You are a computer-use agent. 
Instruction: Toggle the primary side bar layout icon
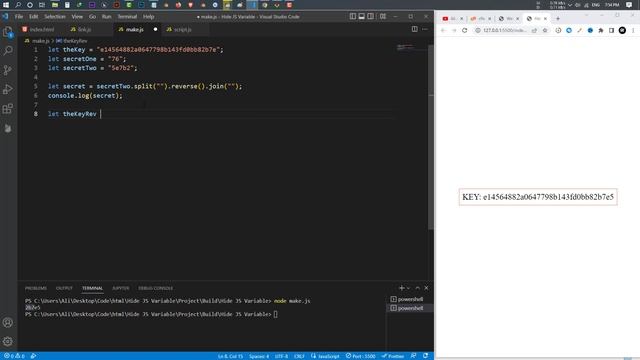tap(353, 16)
